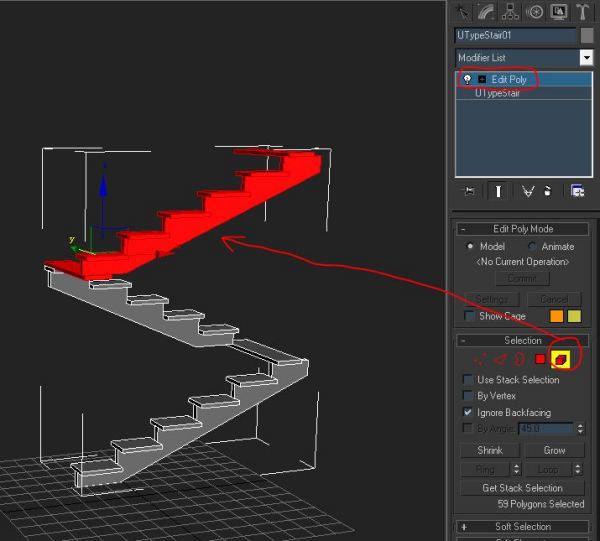600x541 pixels.
Task: Click the Ring button
Action: click(485, 469)
